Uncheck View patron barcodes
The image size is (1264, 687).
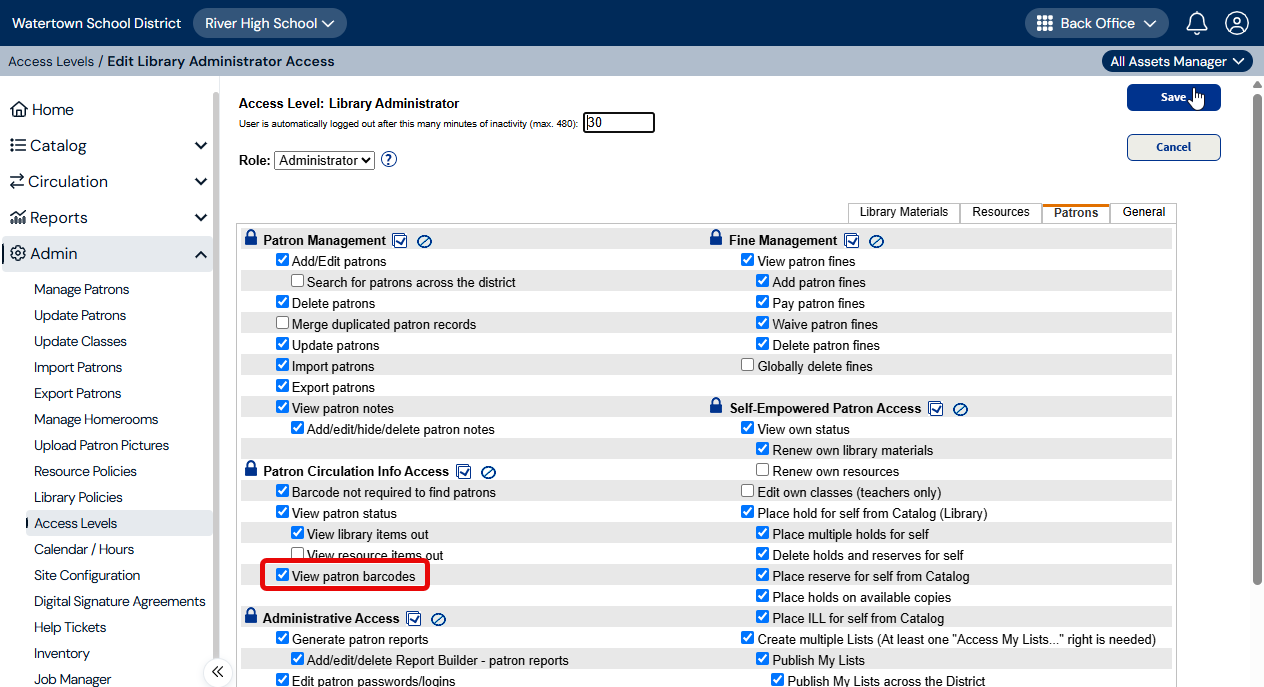(282, 576)
